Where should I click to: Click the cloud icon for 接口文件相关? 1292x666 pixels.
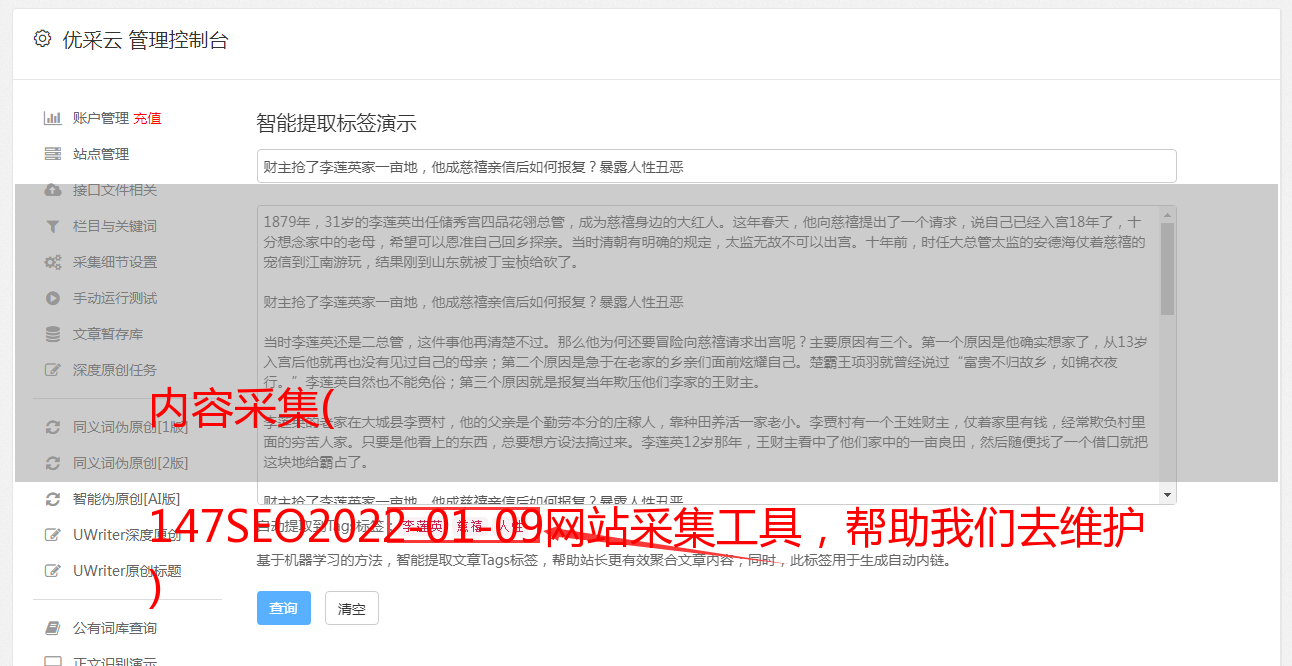53,190
